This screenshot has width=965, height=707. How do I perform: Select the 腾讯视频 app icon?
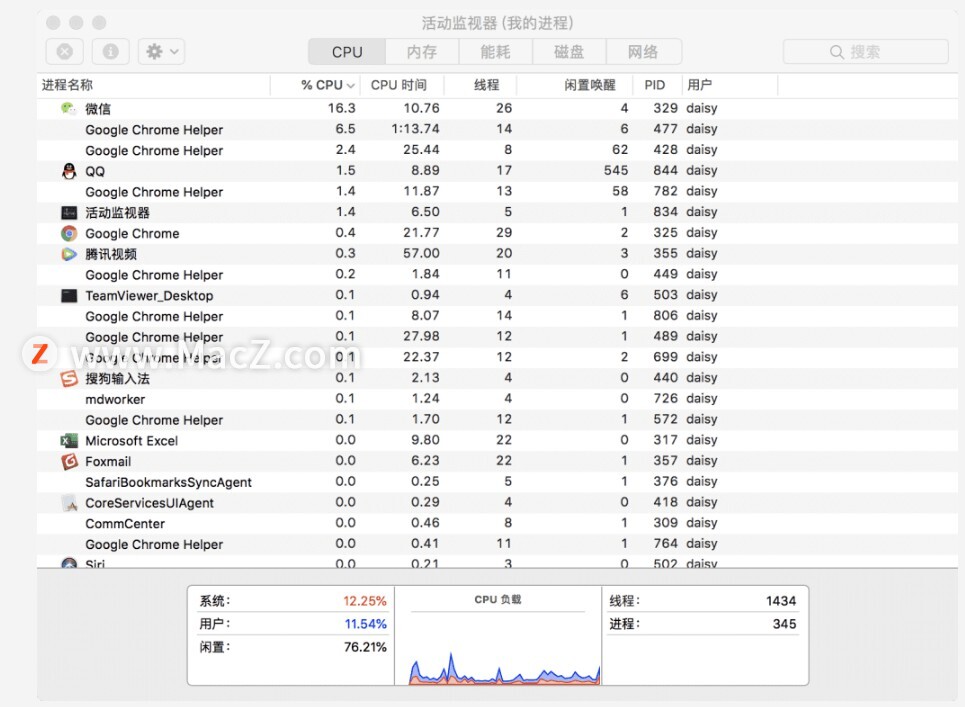pyautogui.click(x=69, y=254)
